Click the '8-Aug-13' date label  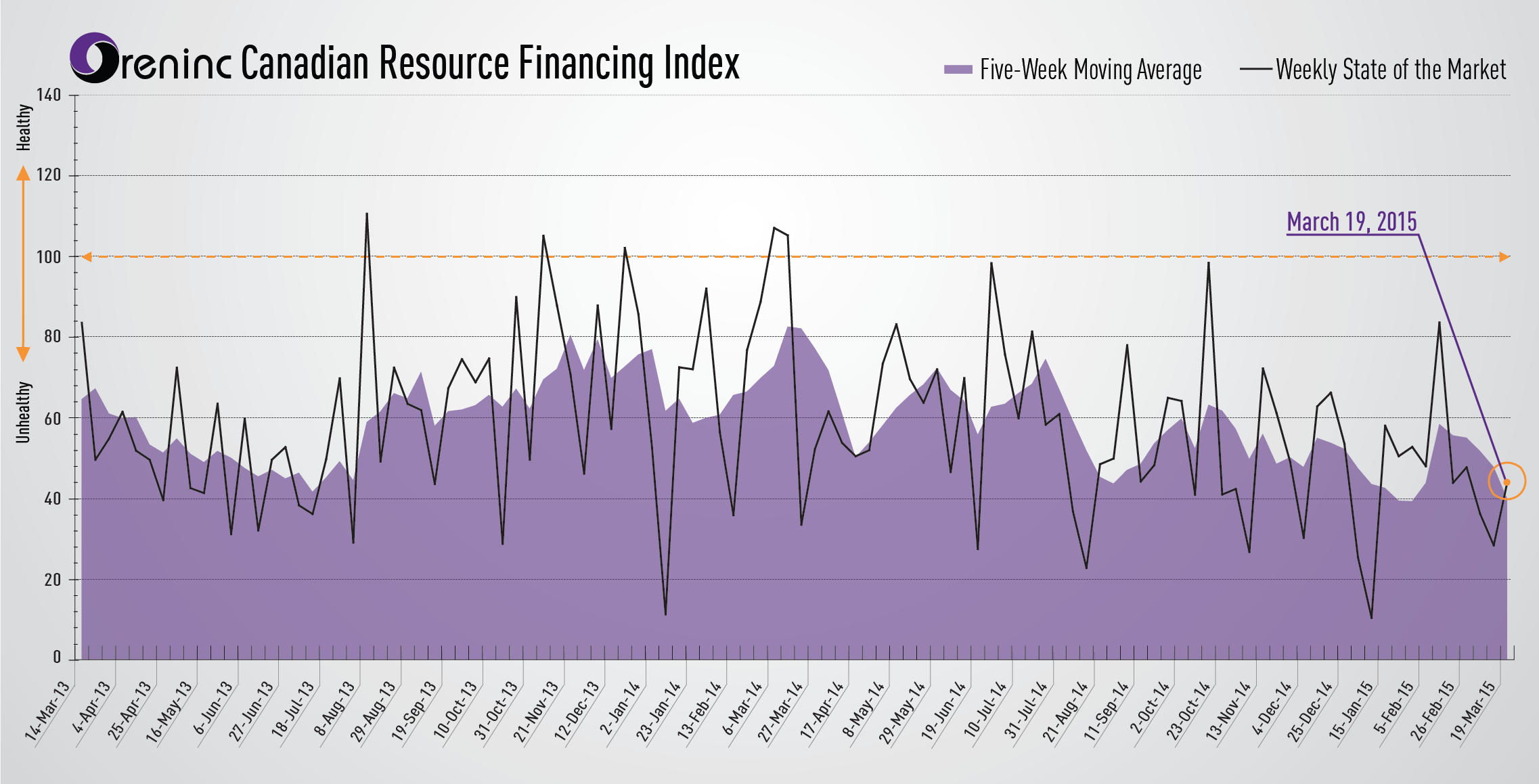(x=334, y=708)
